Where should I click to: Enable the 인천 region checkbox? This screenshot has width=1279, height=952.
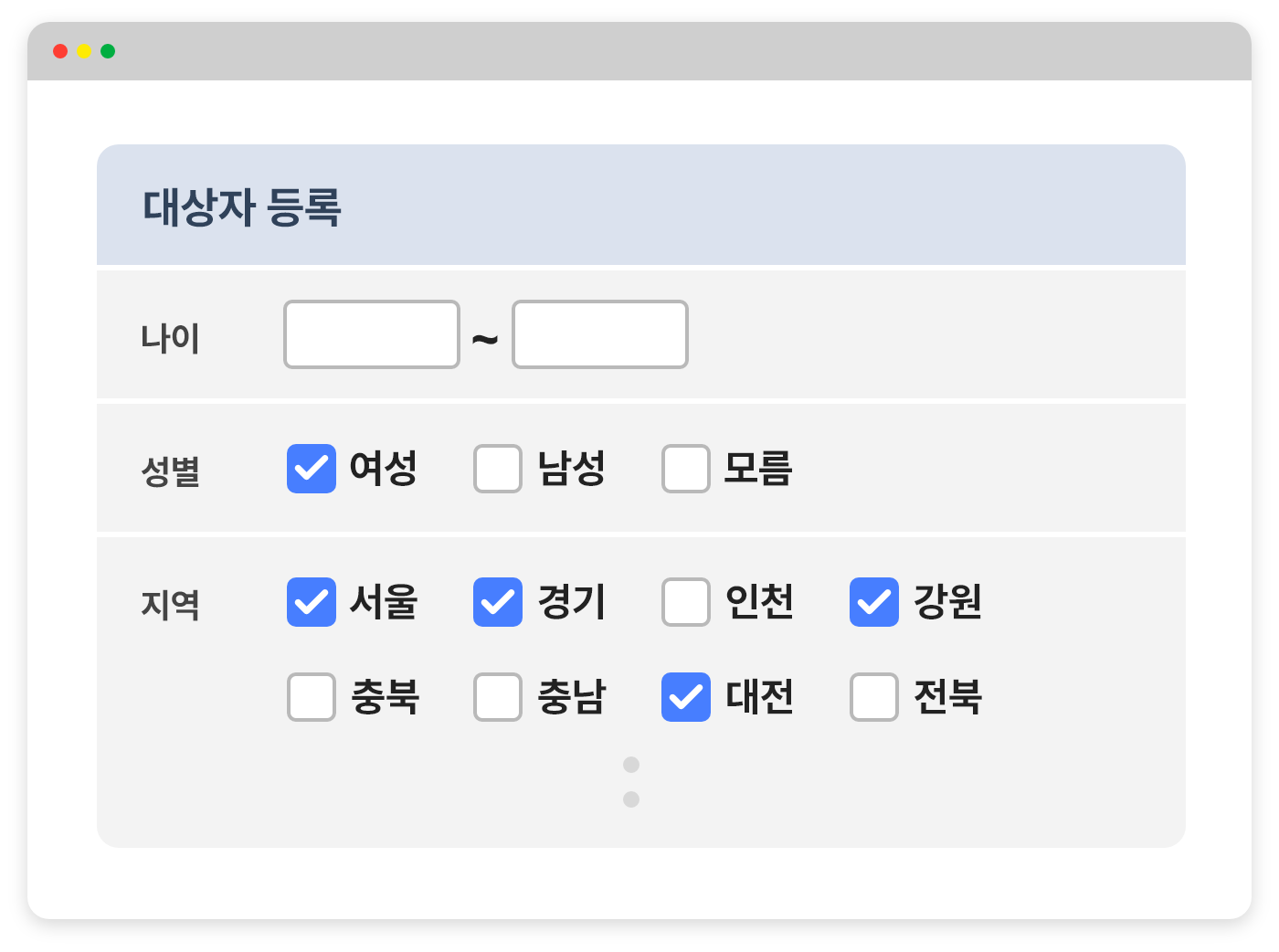(x=686, y=602)
